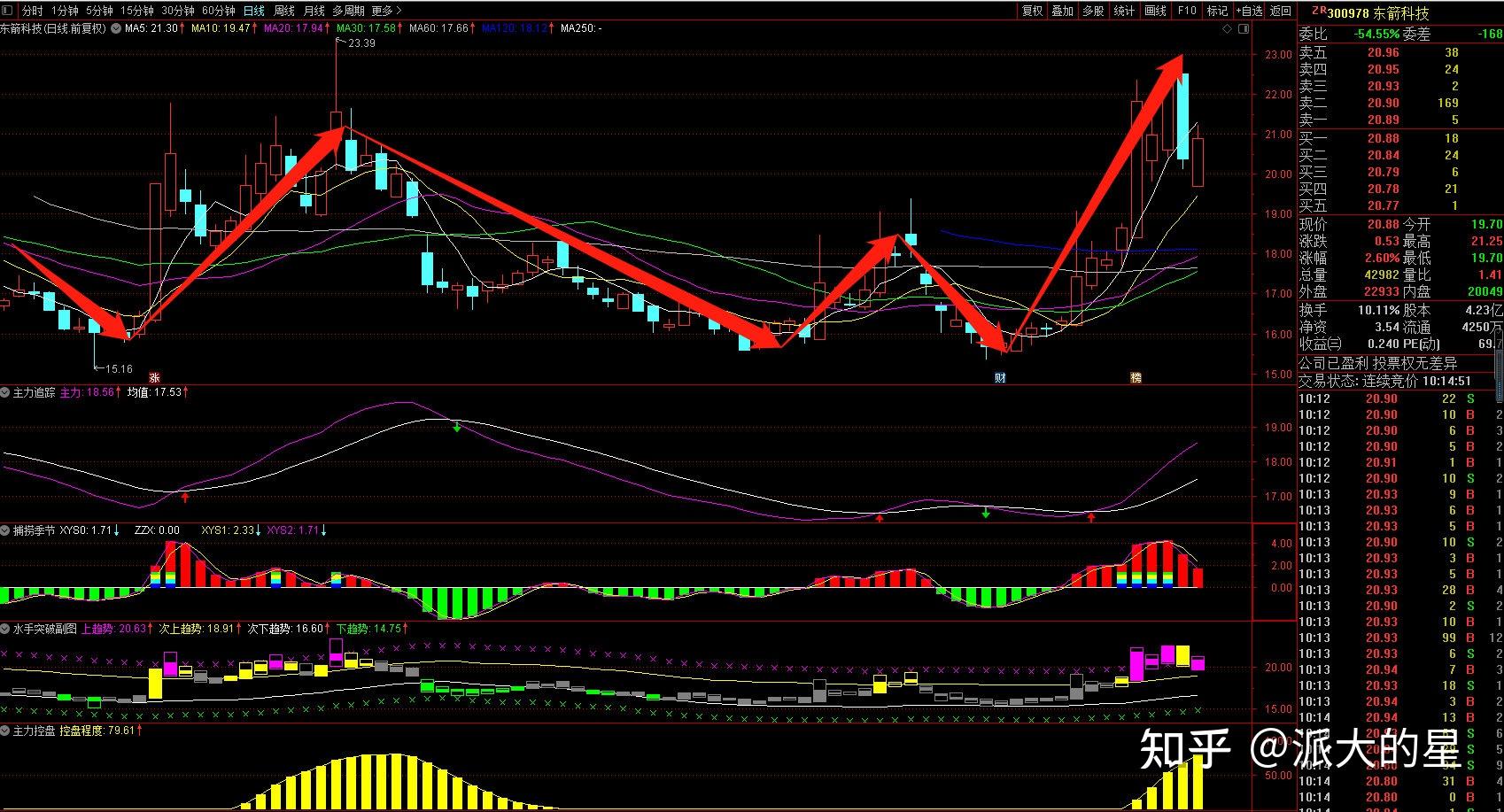Select the 15分钟 timeframe tab

click(x=136, y=11)
